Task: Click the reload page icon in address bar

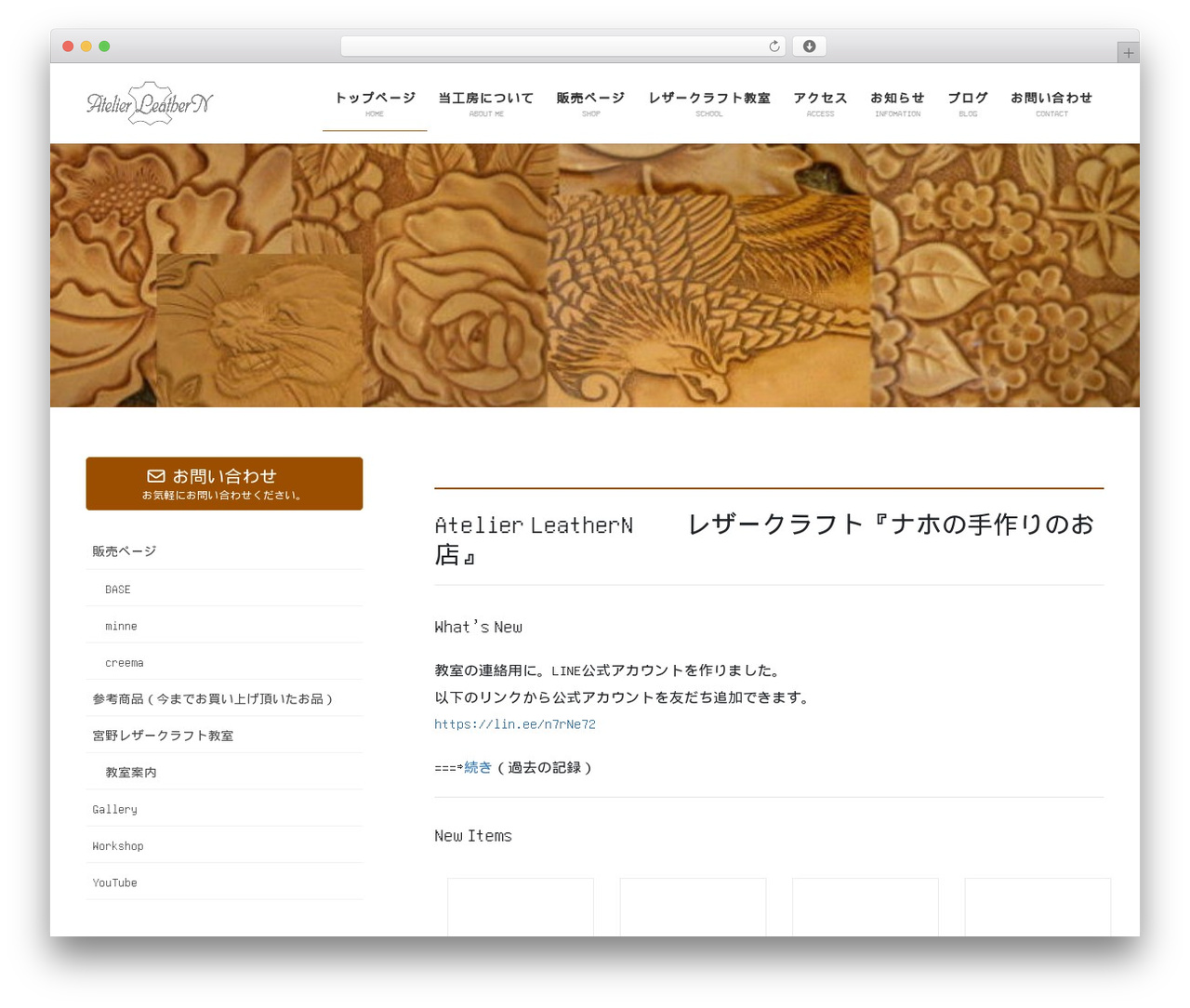Action: [773, 46]
